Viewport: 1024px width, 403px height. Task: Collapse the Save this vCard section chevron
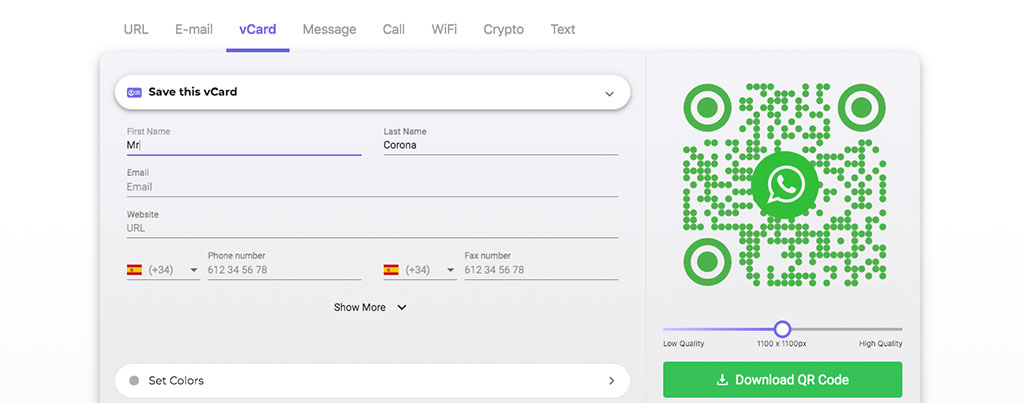(x=609, y=93)
